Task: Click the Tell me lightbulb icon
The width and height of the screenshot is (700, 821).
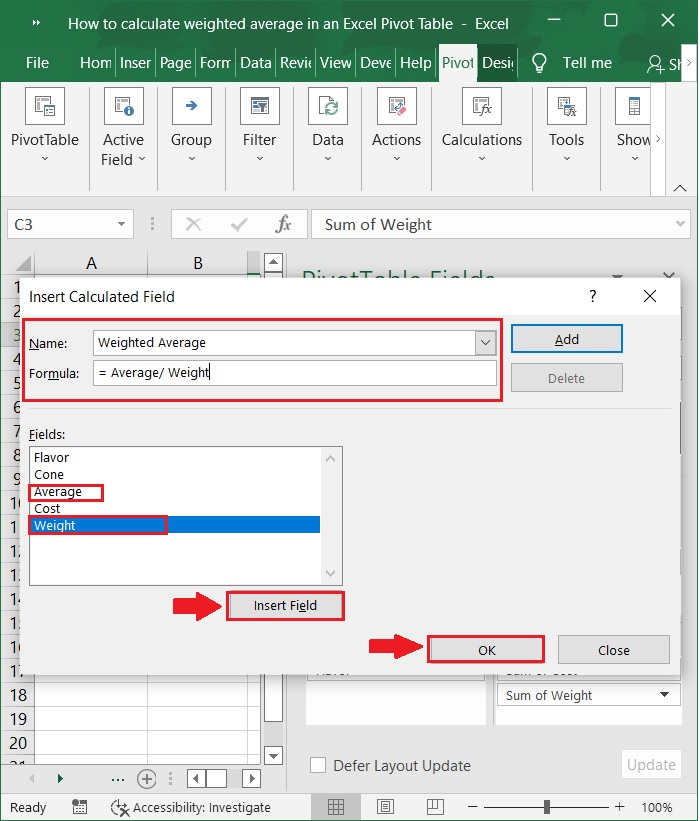Action: (539, 63)
